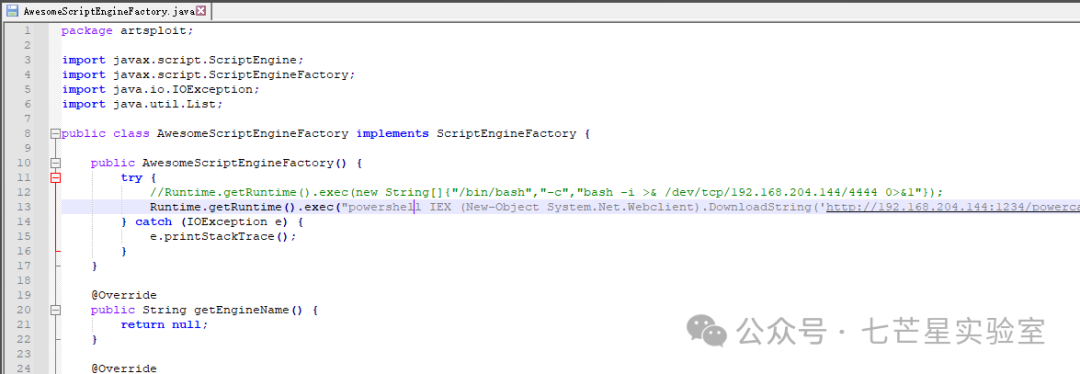This screenshot has width=1080, height=374.
Task: Click the 'import javax.script.ScriptEngine;' line
Action: [183, 60]
